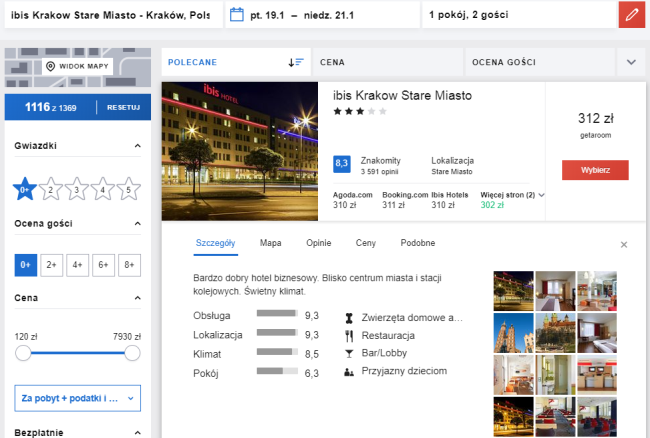Click the minimum price slider handle
This screenshot has height=438, width=650.
pyautogui.click(x=23, y=353)
